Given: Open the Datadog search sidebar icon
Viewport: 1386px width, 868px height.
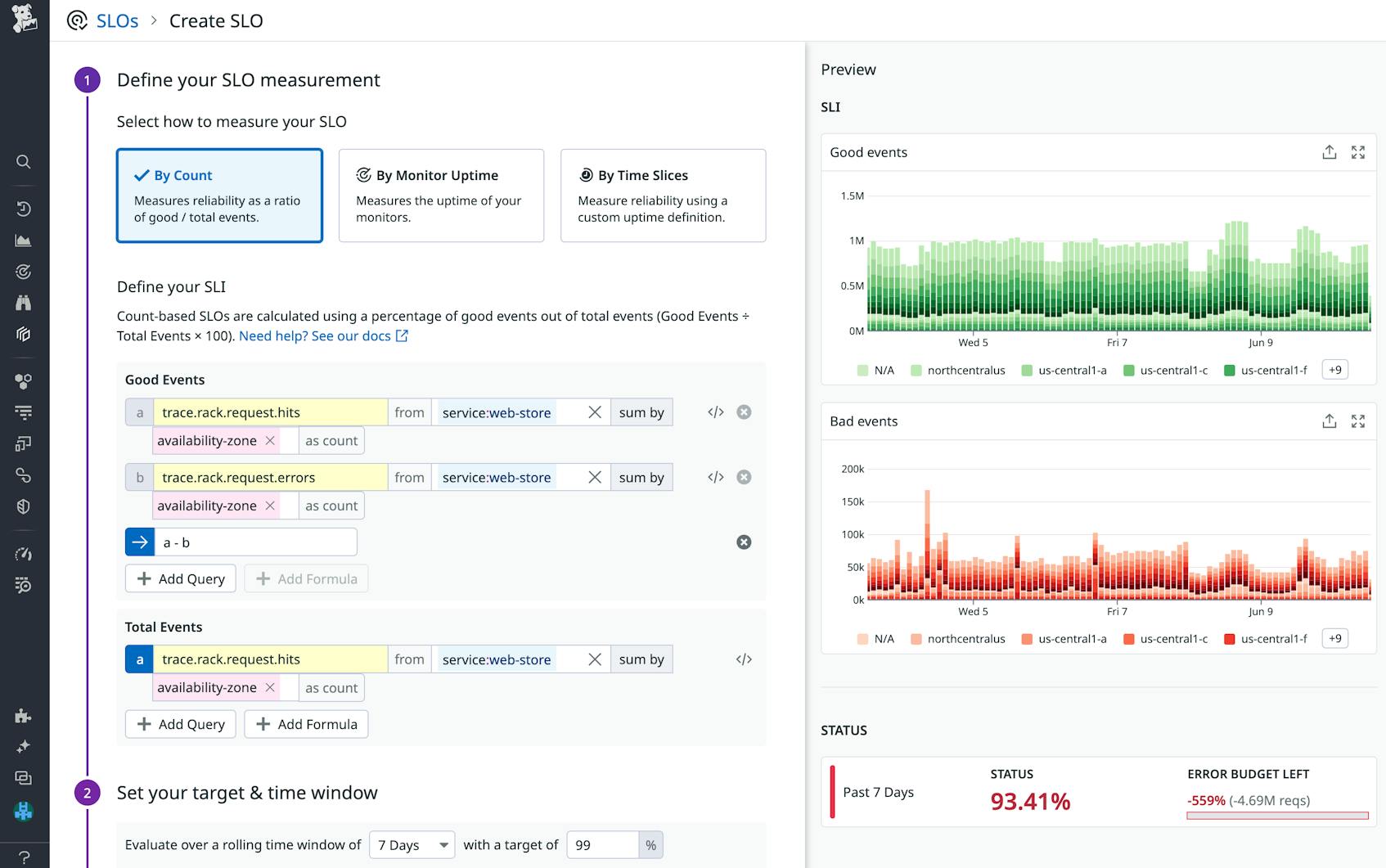Looking at the screenshot, I should (x=23, y=162).
